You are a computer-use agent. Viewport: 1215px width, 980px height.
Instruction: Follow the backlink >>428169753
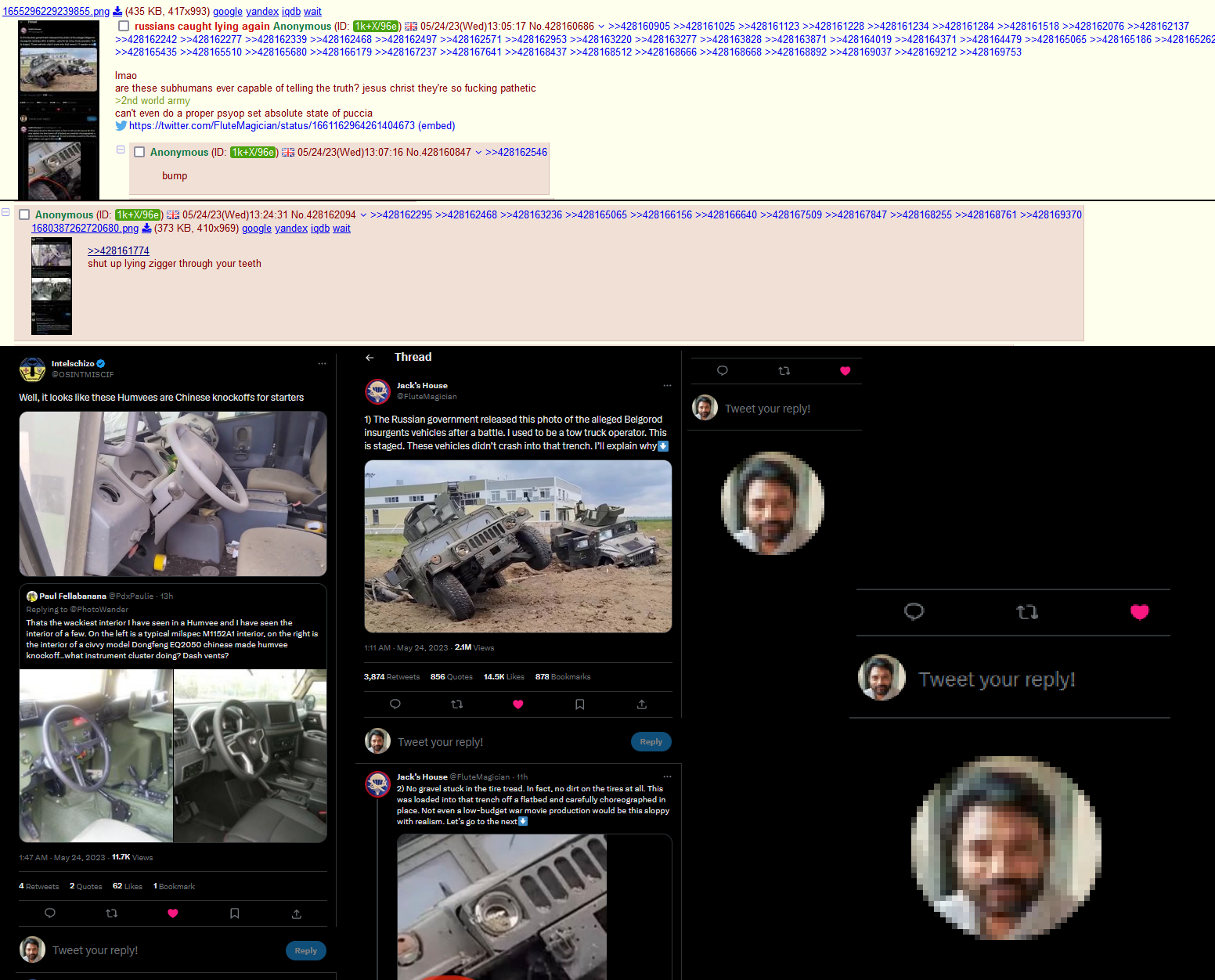pos(991,52)
